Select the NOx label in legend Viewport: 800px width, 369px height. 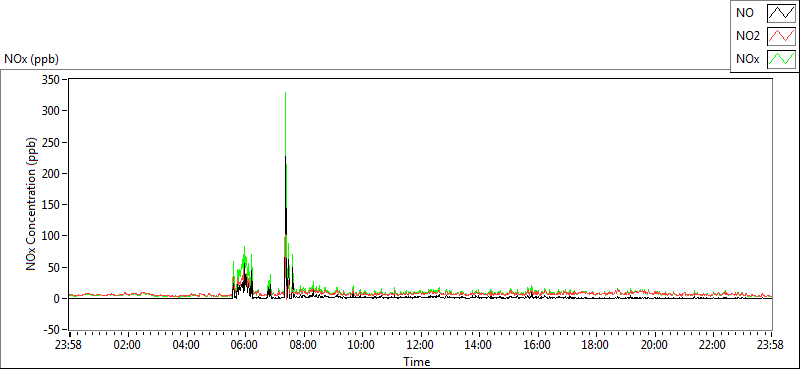(747, 60)
